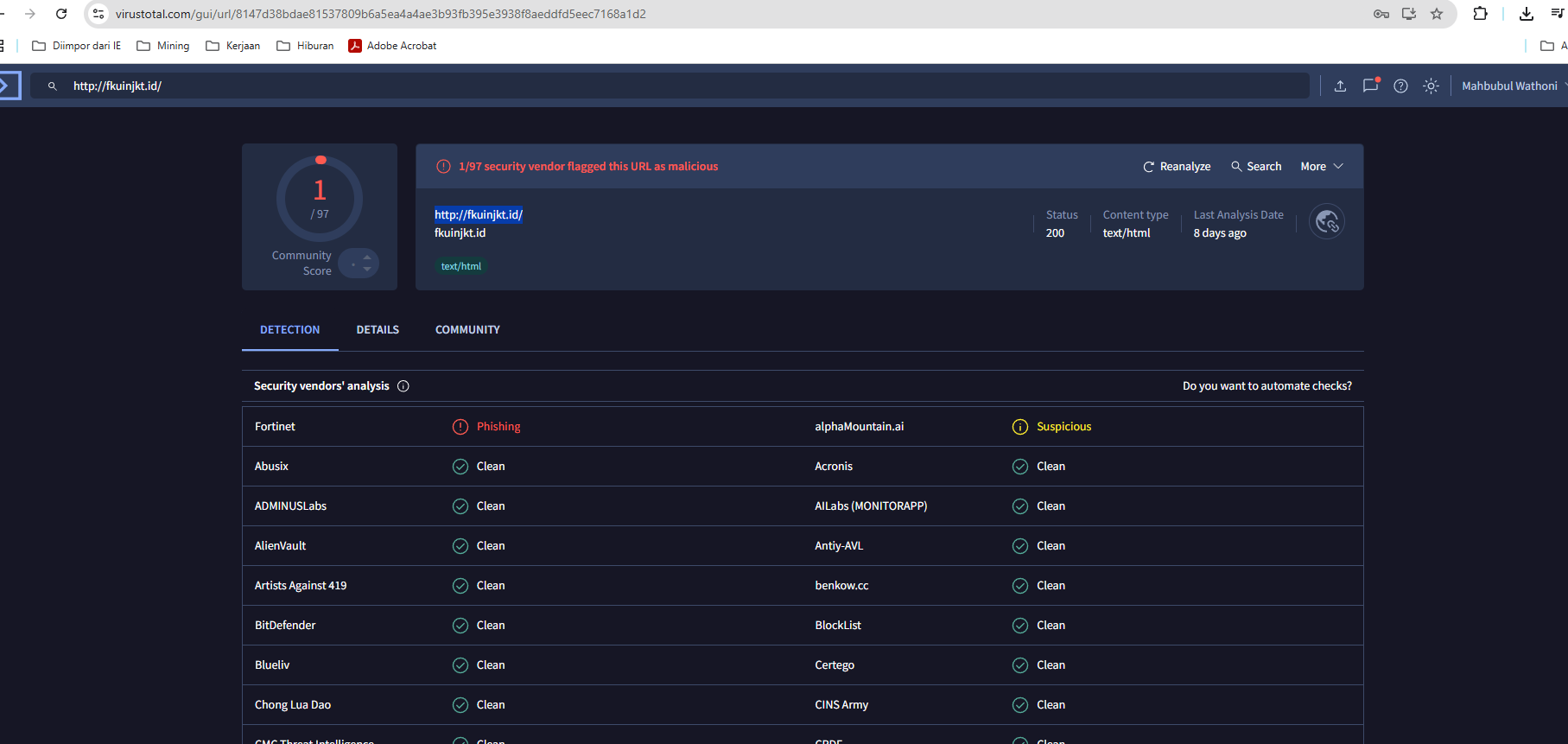The image size is (1568, 744).
Task: Toggle the light/dark theme sun icon
Action: (x=1431, y=86)
